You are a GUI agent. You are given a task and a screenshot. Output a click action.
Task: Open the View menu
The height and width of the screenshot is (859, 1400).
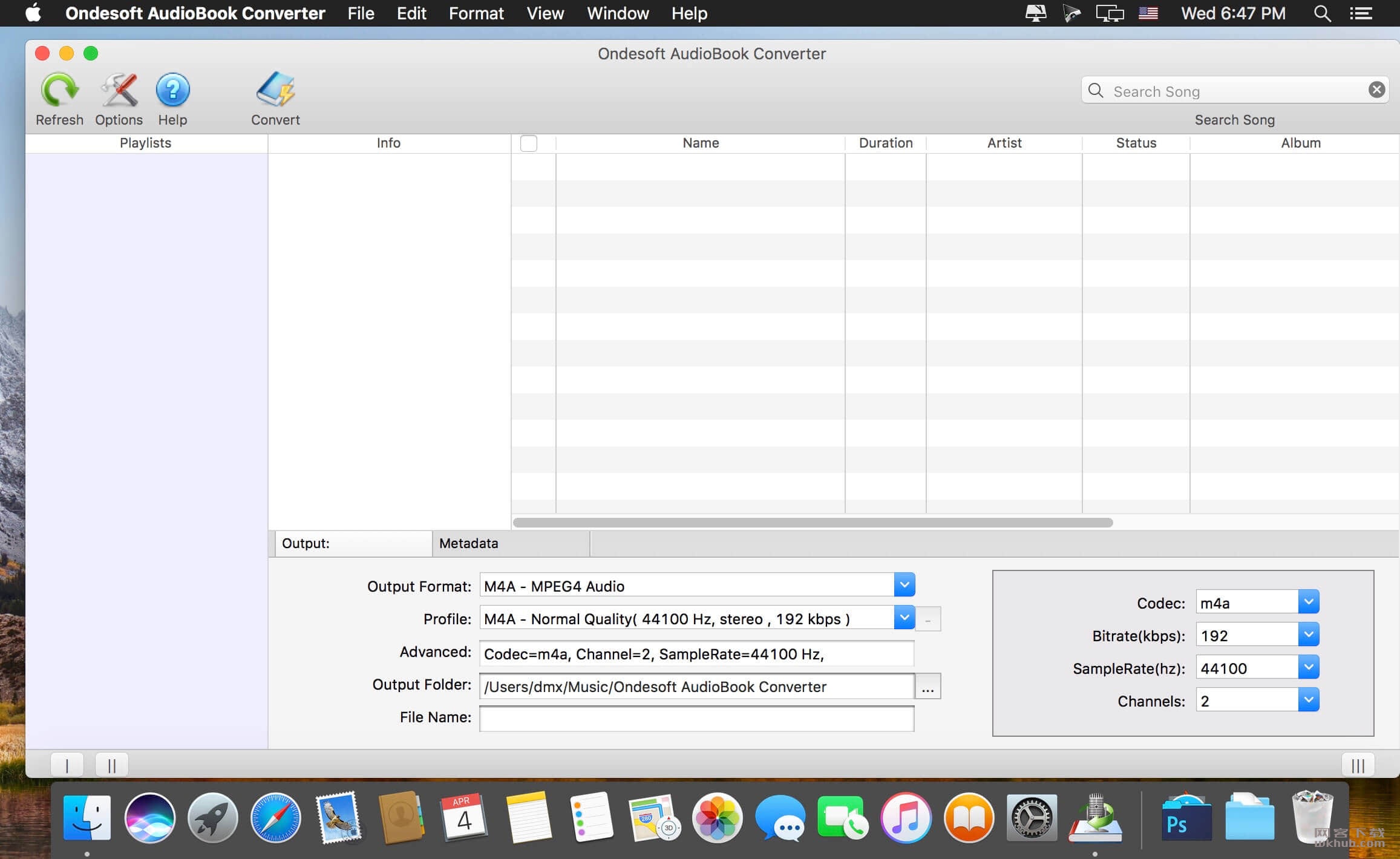click(545, 13)
